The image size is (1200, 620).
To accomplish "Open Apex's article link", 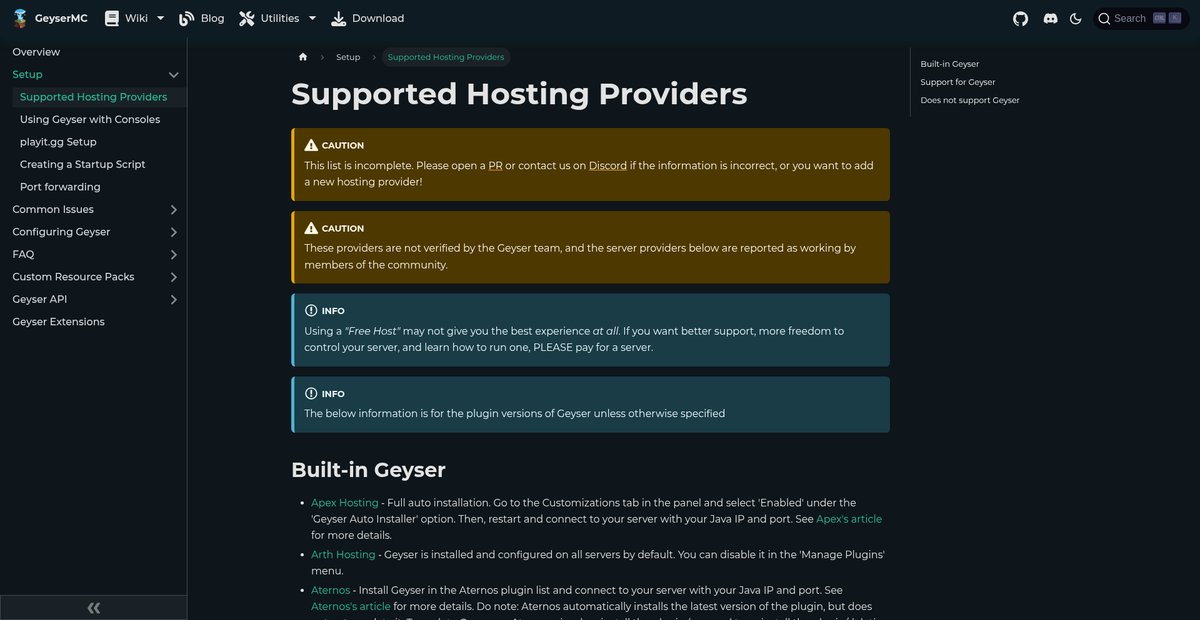I will (849, 519).
